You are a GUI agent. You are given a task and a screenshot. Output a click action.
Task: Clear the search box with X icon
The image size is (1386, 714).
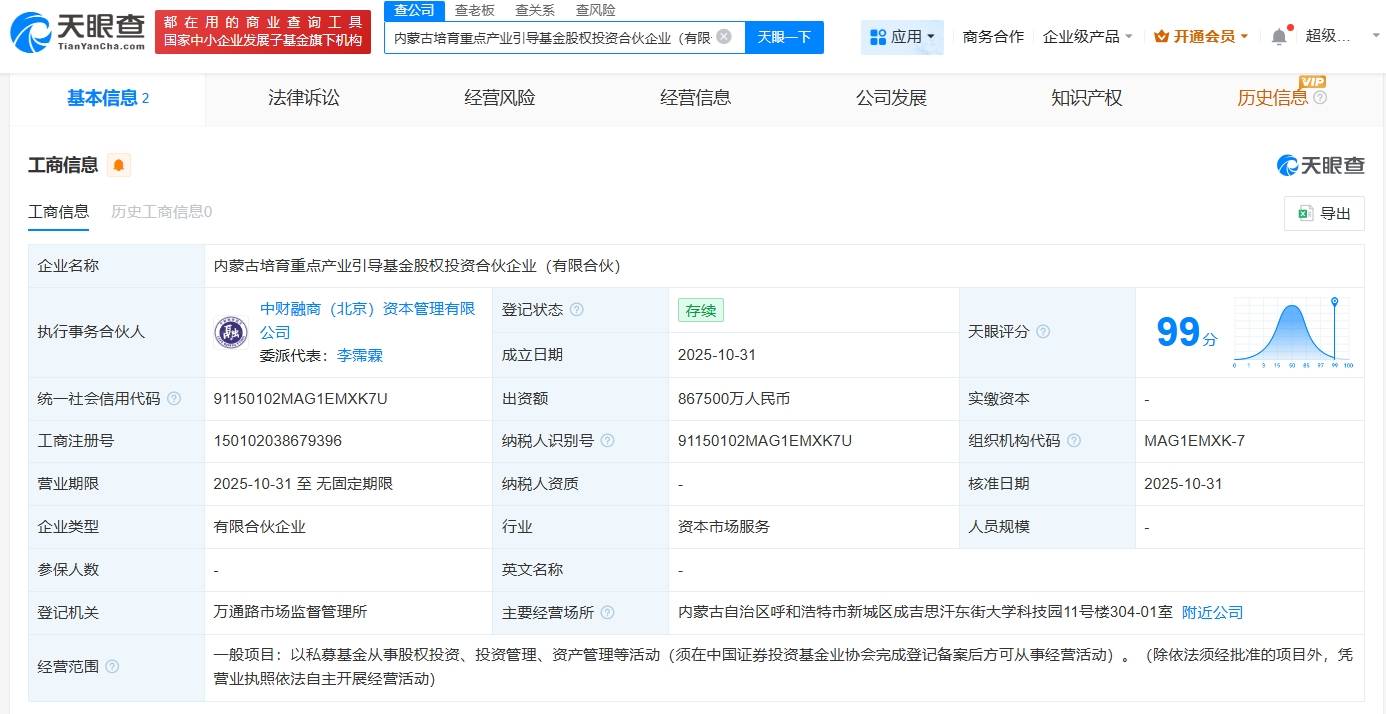(724, 37)
